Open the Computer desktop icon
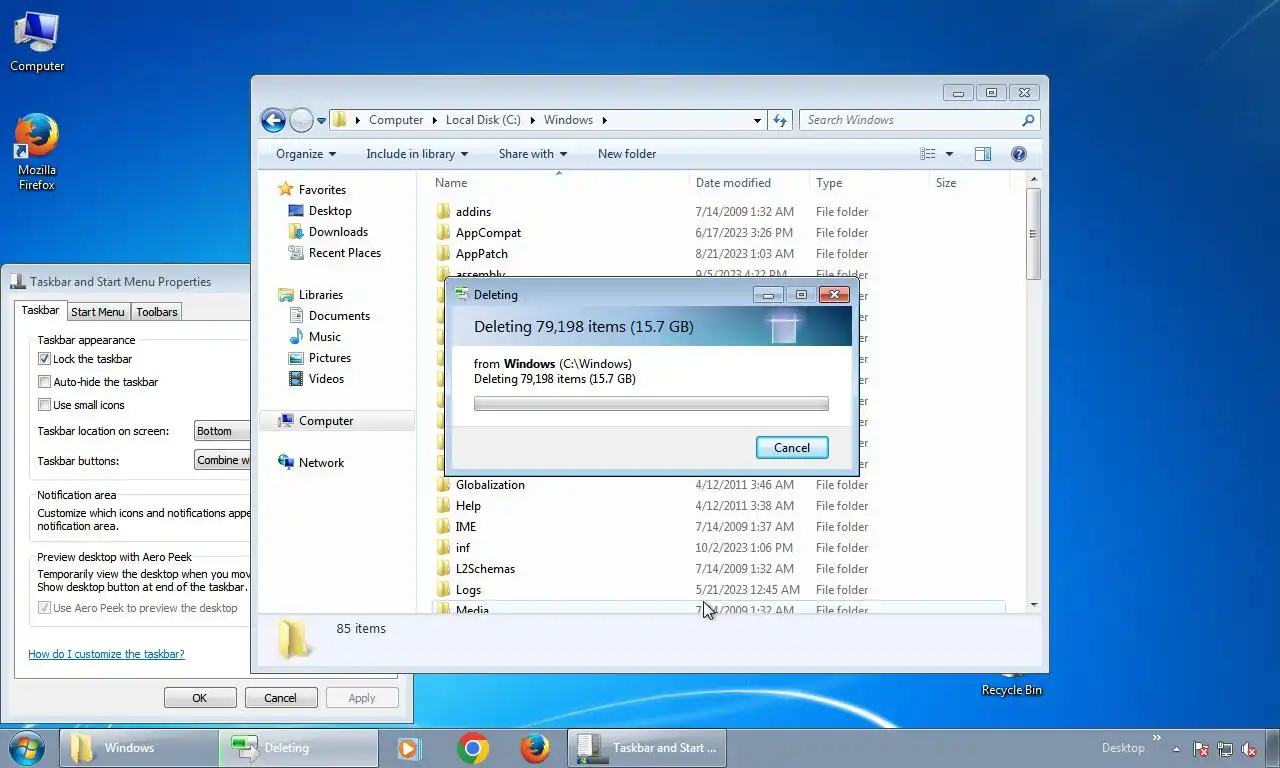 point(37,41)
